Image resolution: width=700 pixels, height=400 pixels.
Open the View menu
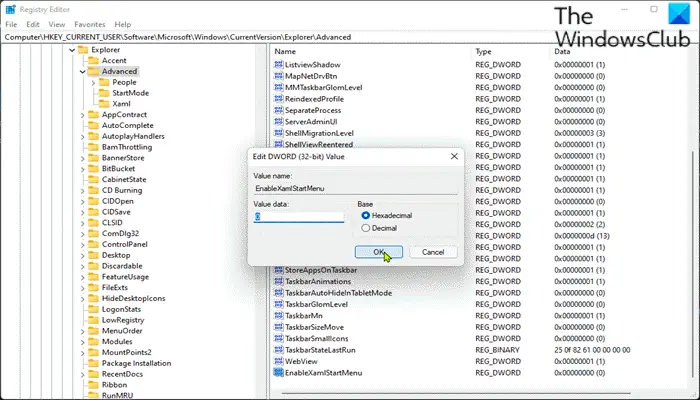pos(57,25)
